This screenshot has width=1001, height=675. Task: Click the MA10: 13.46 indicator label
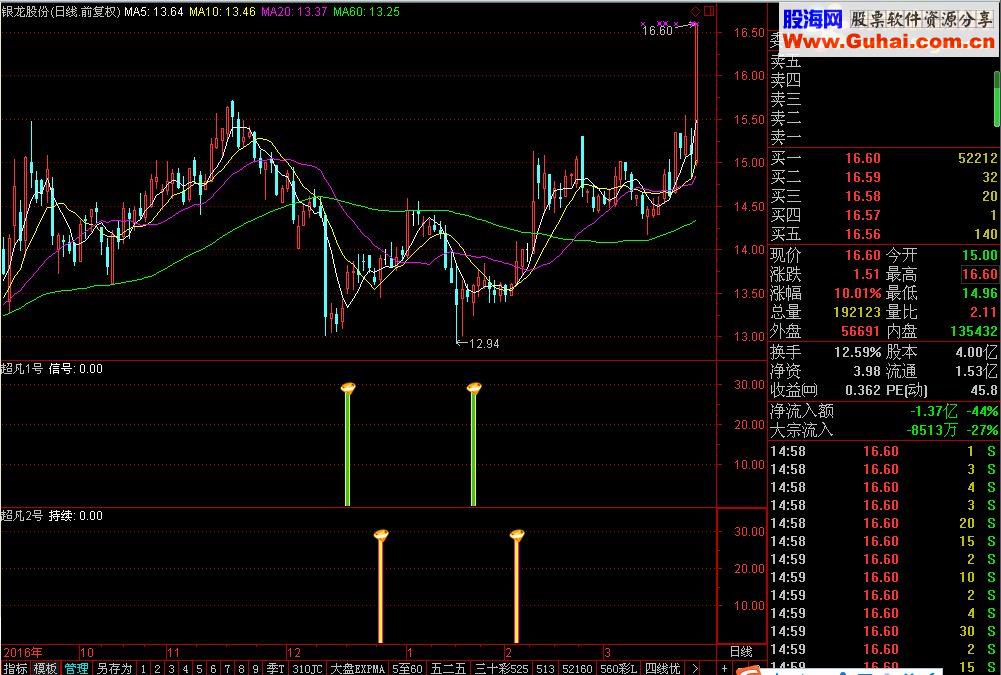coord(222,11)
